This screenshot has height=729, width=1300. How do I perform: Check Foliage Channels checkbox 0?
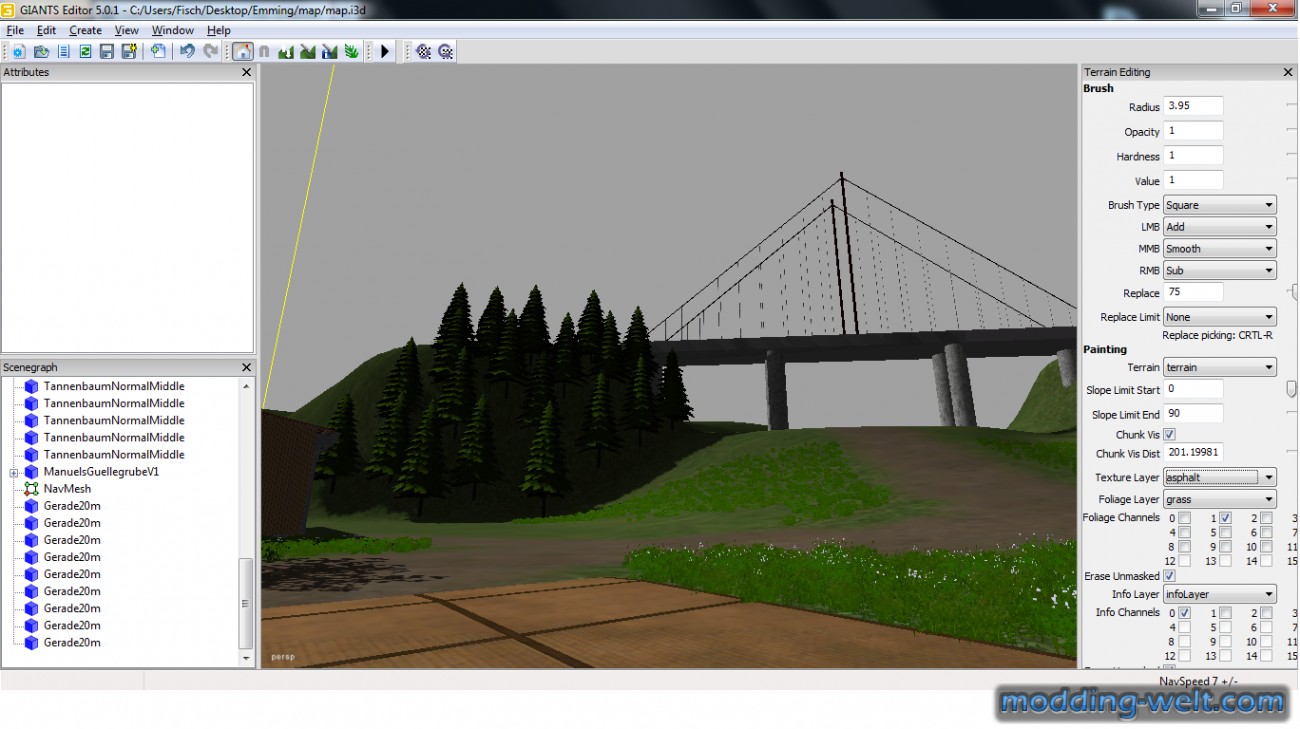1184,518
